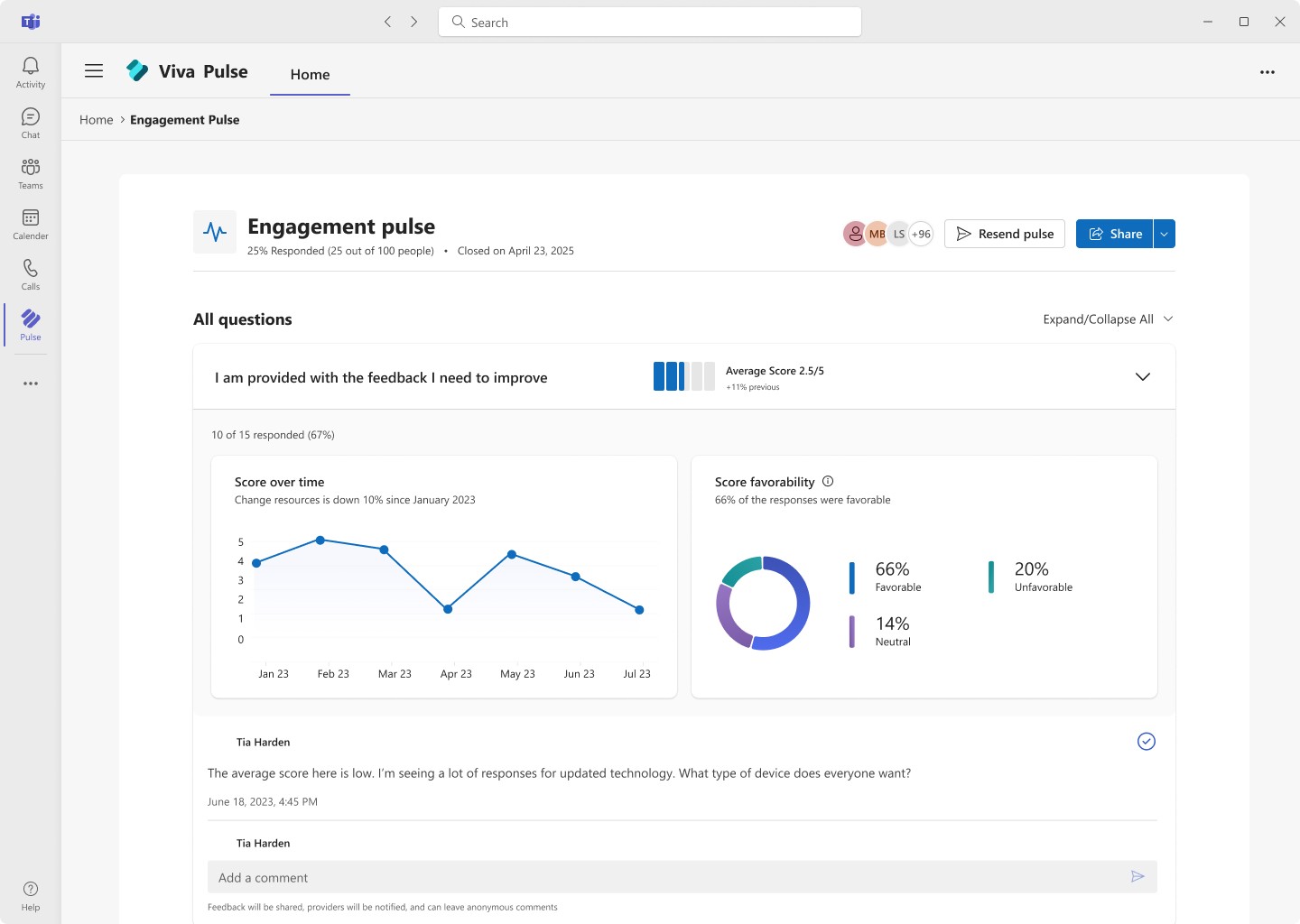Click the favorability donut chart
The height and width of the screenshot is (924, 1300).
pyautogui.click(x=763, y=603)
